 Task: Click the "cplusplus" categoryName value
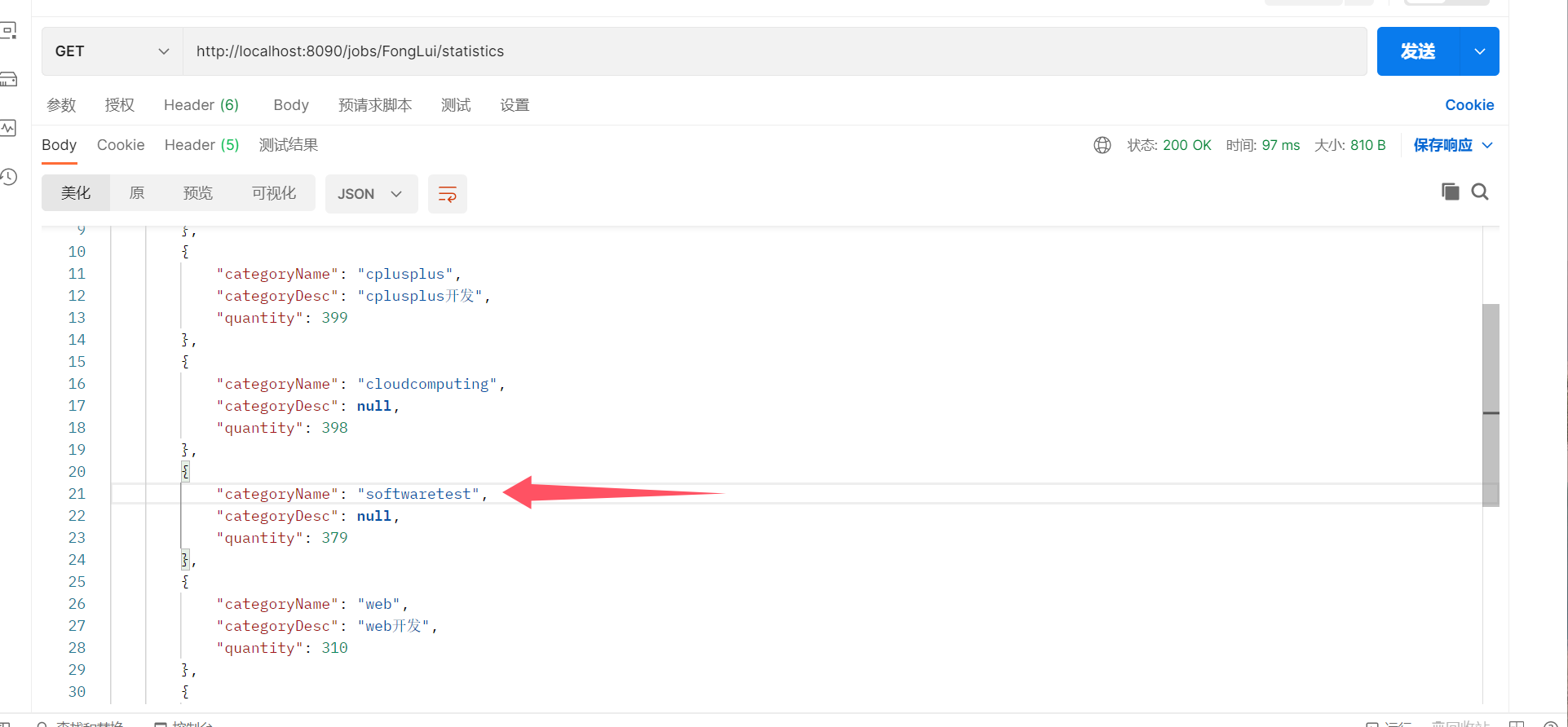pos(405,274)
